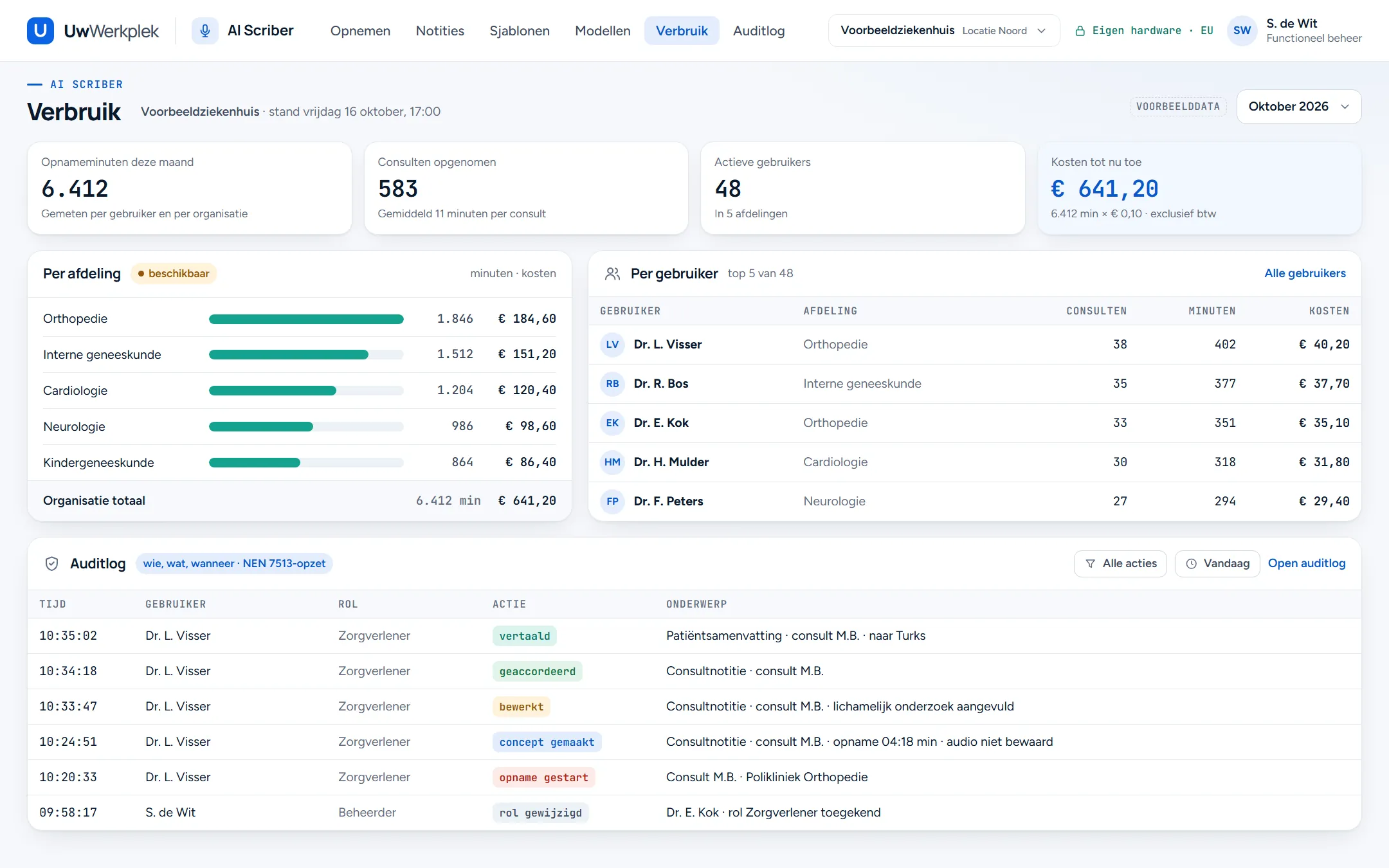Image resolution: width=1389 pixels, height=868 pixels.
Task: Click the 09:58:17 audit timestamp
Action: pos(68,813)
